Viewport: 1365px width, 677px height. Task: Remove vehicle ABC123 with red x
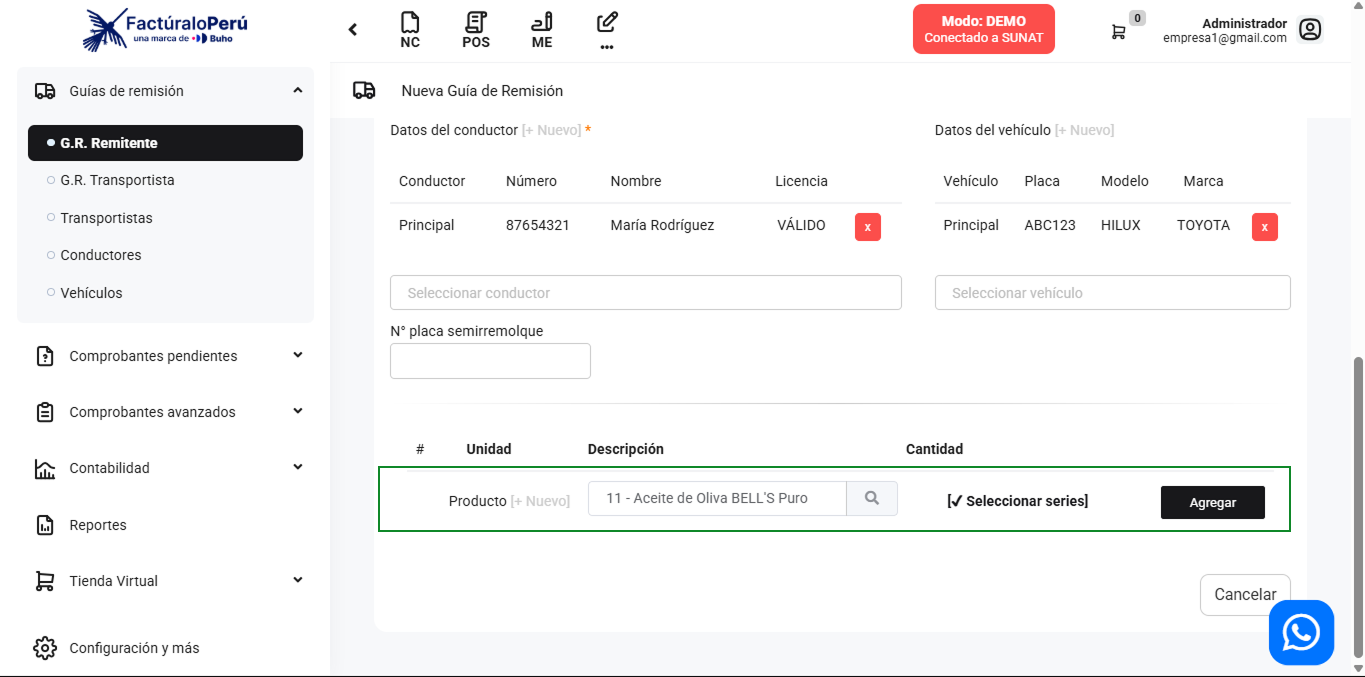1264,227
